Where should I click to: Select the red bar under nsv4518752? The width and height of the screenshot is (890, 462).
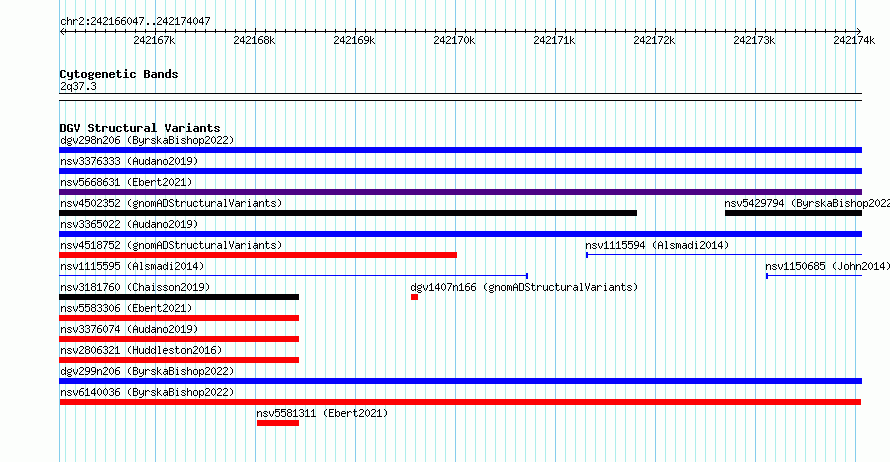pos(258,255)
